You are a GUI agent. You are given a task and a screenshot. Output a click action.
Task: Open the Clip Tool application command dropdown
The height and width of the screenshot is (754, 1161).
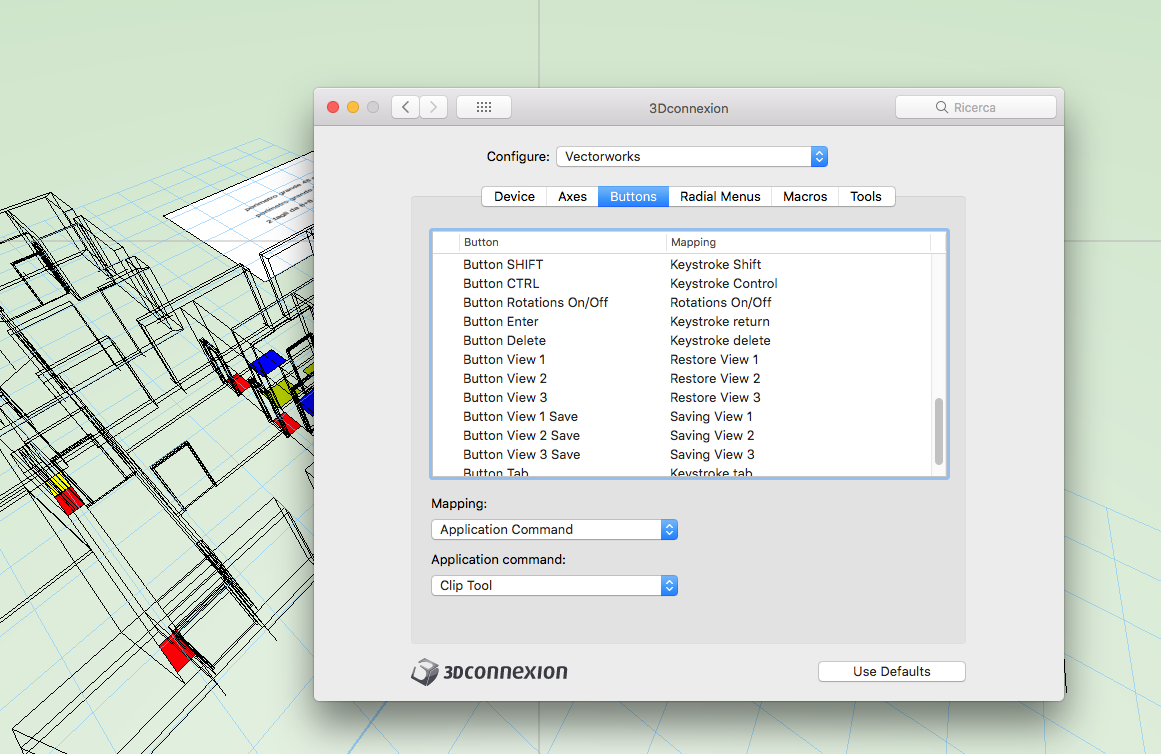click(554, 585)
